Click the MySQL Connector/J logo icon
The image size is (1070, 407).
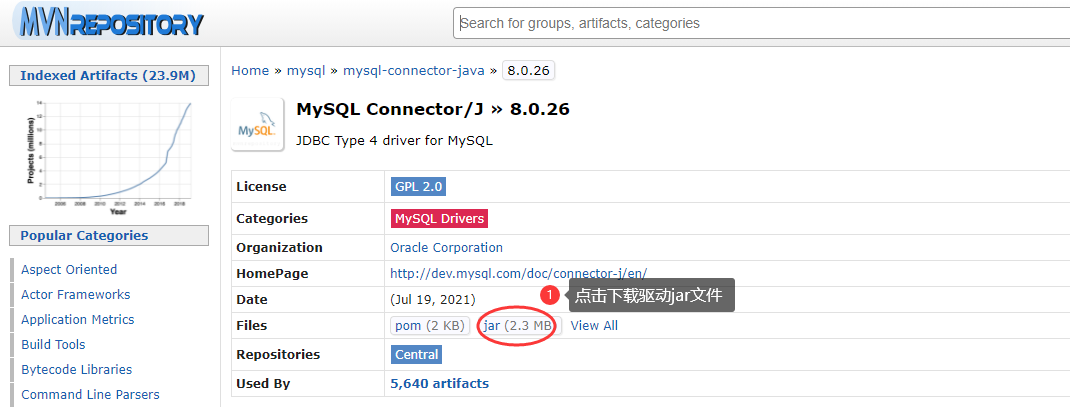pyautogui.click(x=257, y=124)
